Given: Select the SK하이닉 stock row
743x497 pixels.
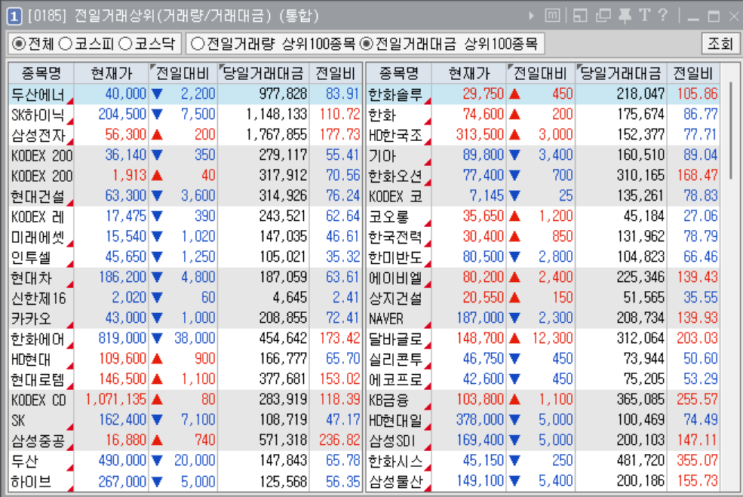Looking at the screenshot, I should (185, 115).
